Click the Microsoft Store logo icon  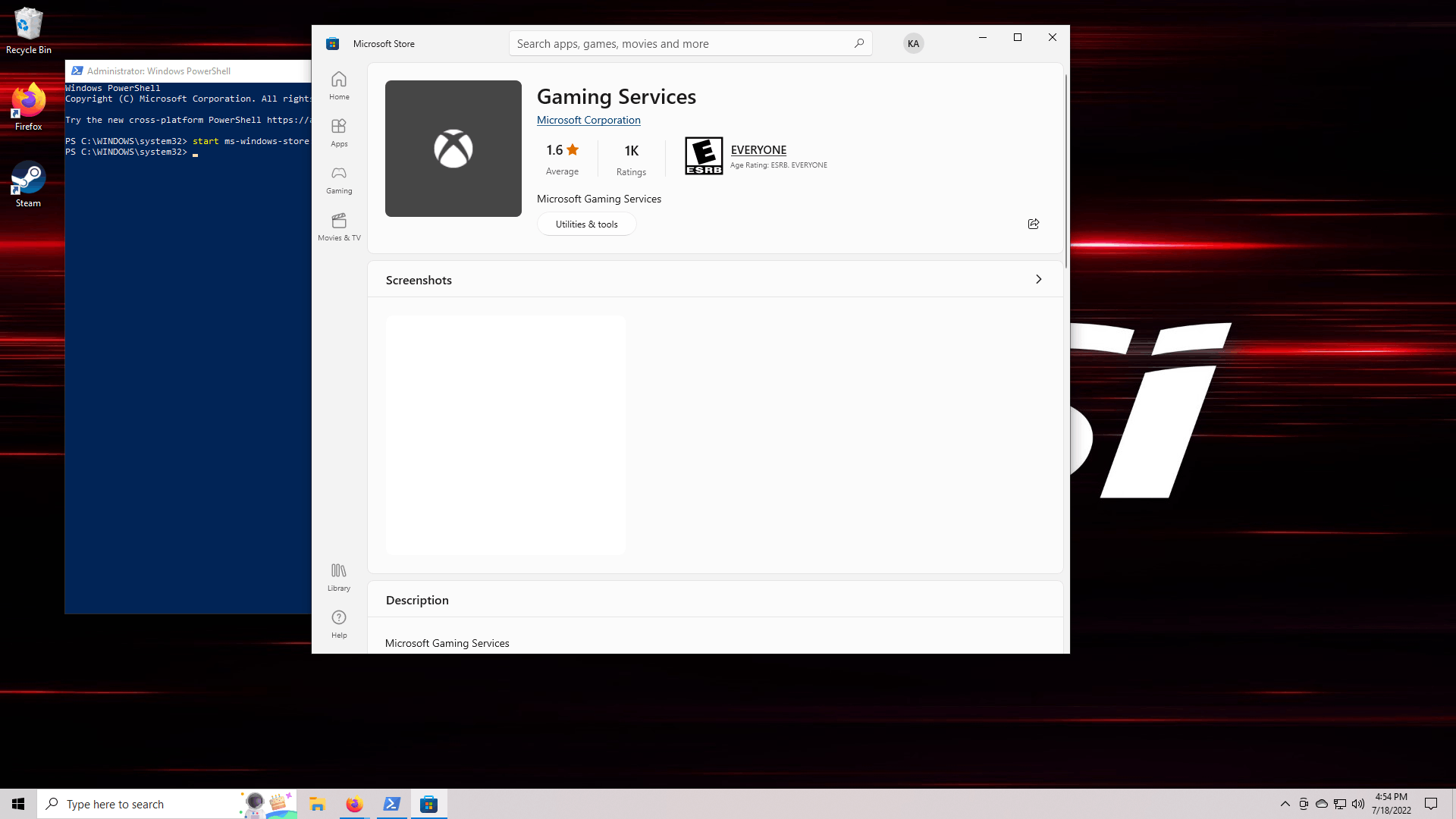(332, 43)
